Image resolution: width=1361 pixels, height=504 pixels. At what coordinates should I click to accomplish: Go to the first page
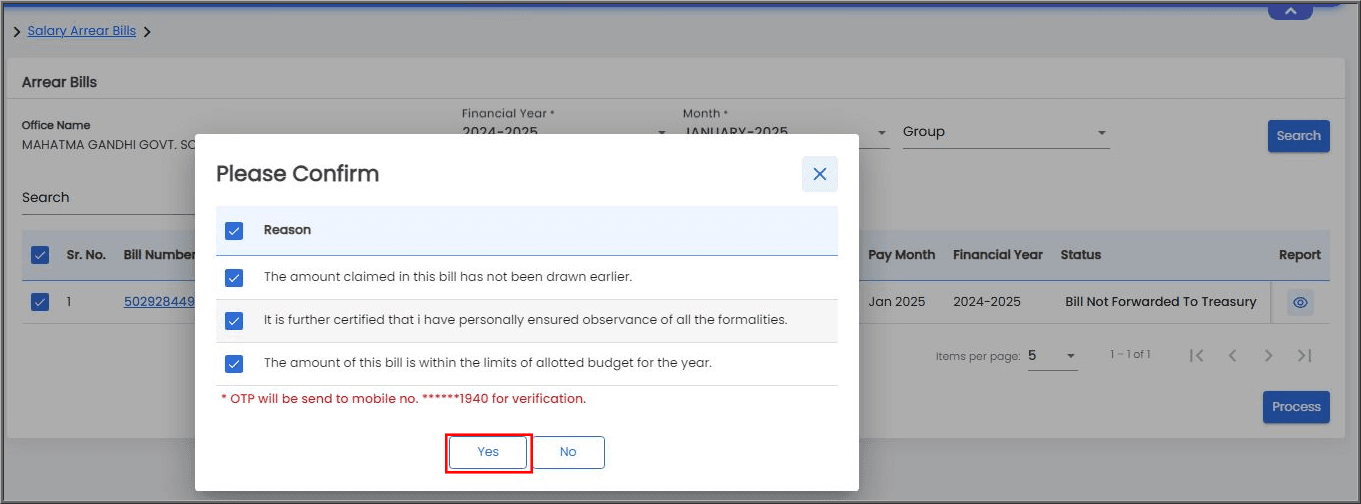click(x=1196, y=356)
